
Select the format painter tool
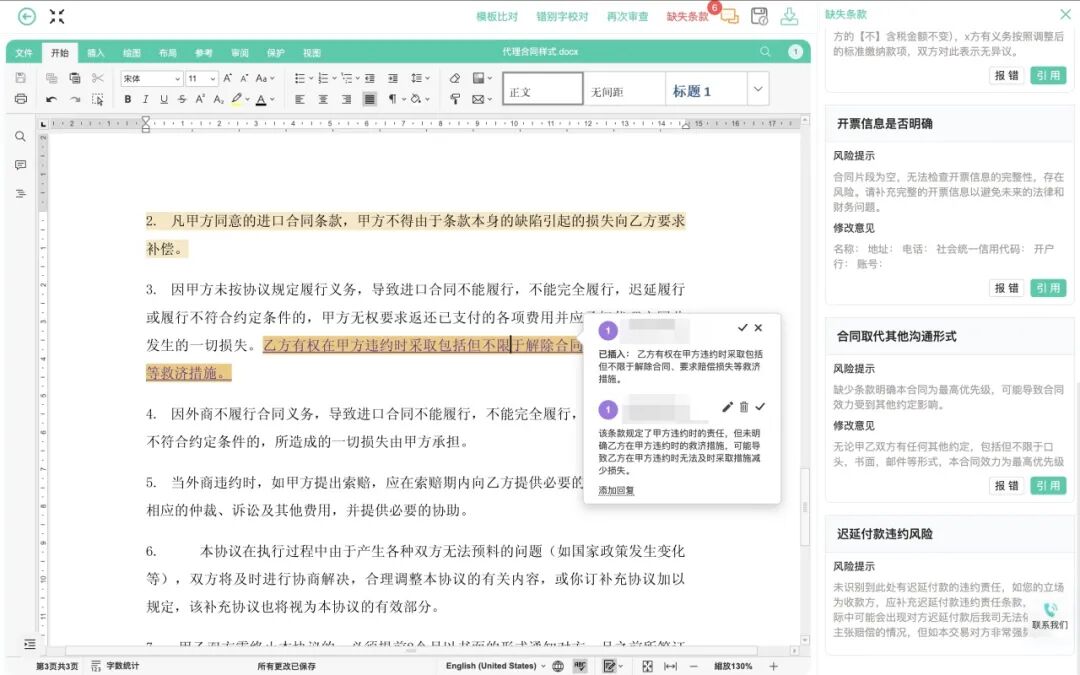455,99
